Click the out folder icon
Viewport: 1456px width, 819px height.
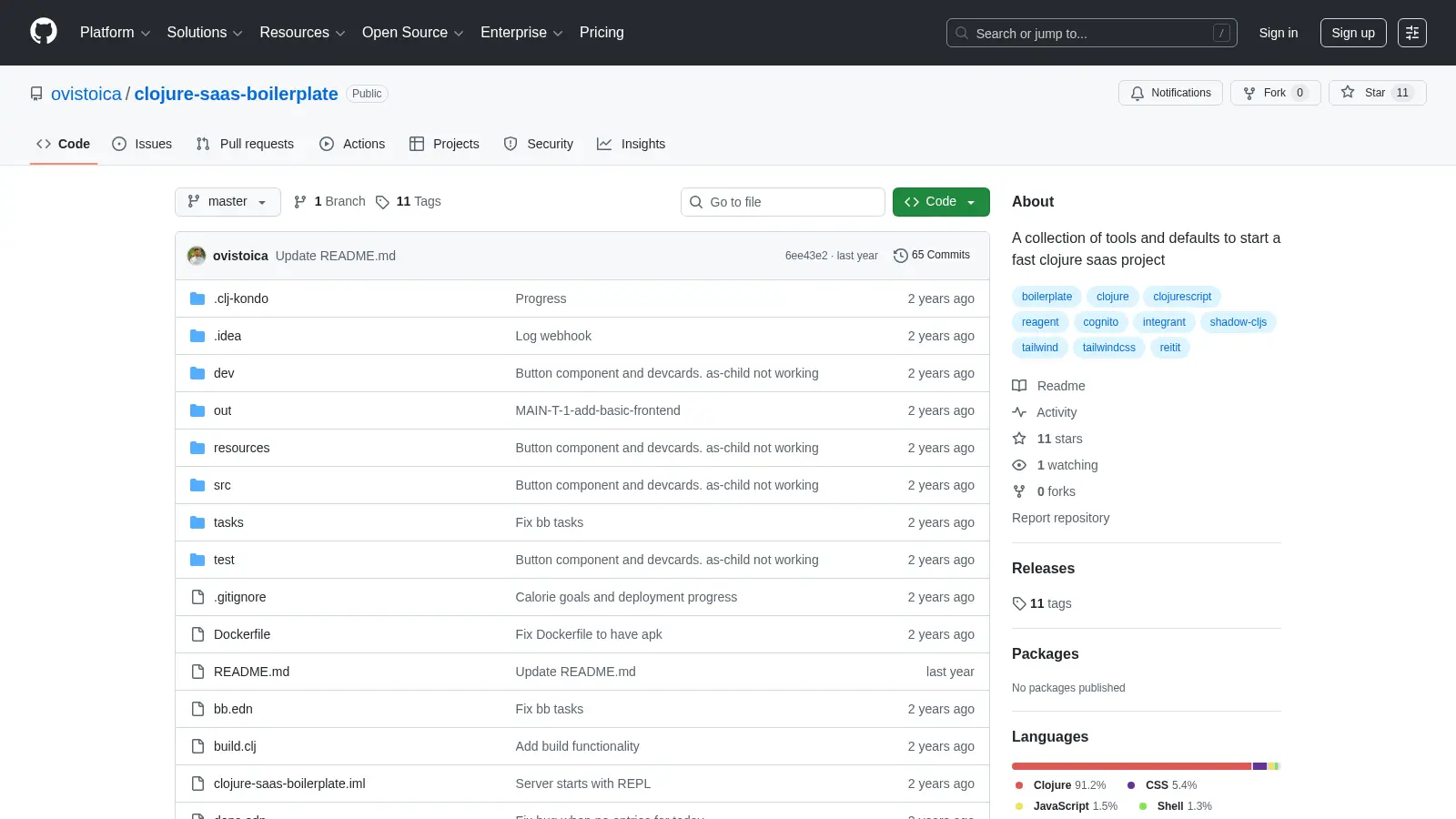197,410
